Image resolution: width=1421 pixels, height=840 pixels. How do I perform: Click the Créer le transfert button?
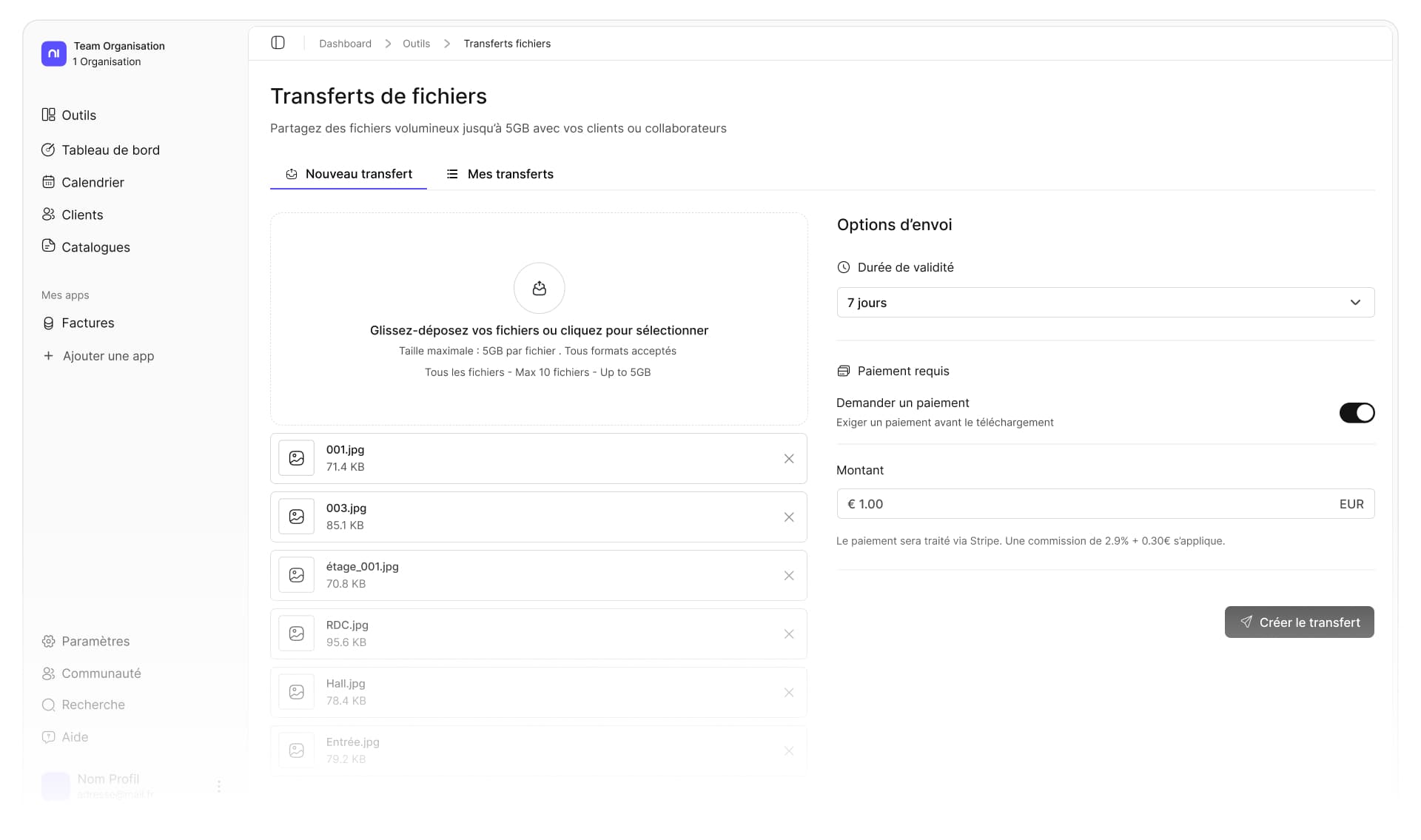click(1298, 622)
